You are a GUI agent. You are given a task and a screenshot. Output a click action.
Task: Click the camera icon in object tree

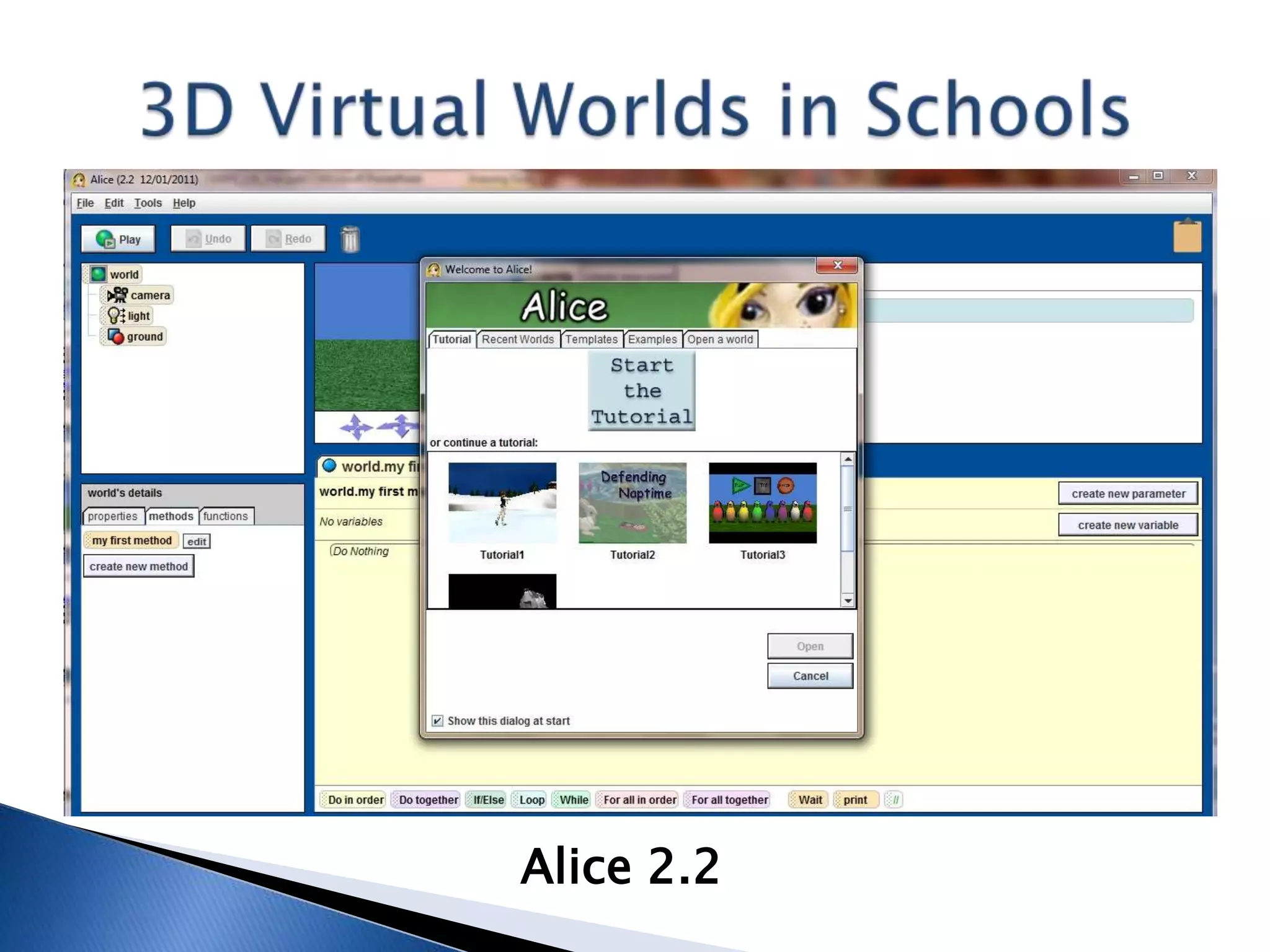pos(117,295)
